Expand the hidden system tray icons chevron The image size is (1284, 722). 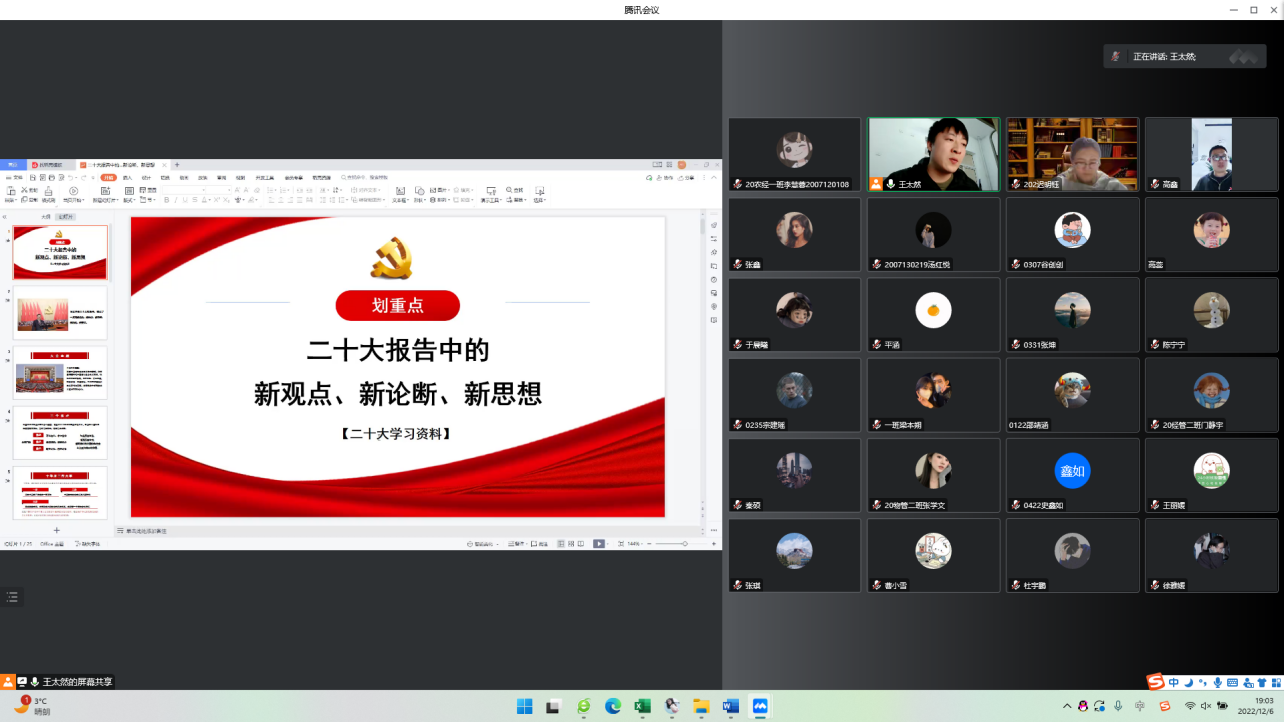(x=1067, y=706)
